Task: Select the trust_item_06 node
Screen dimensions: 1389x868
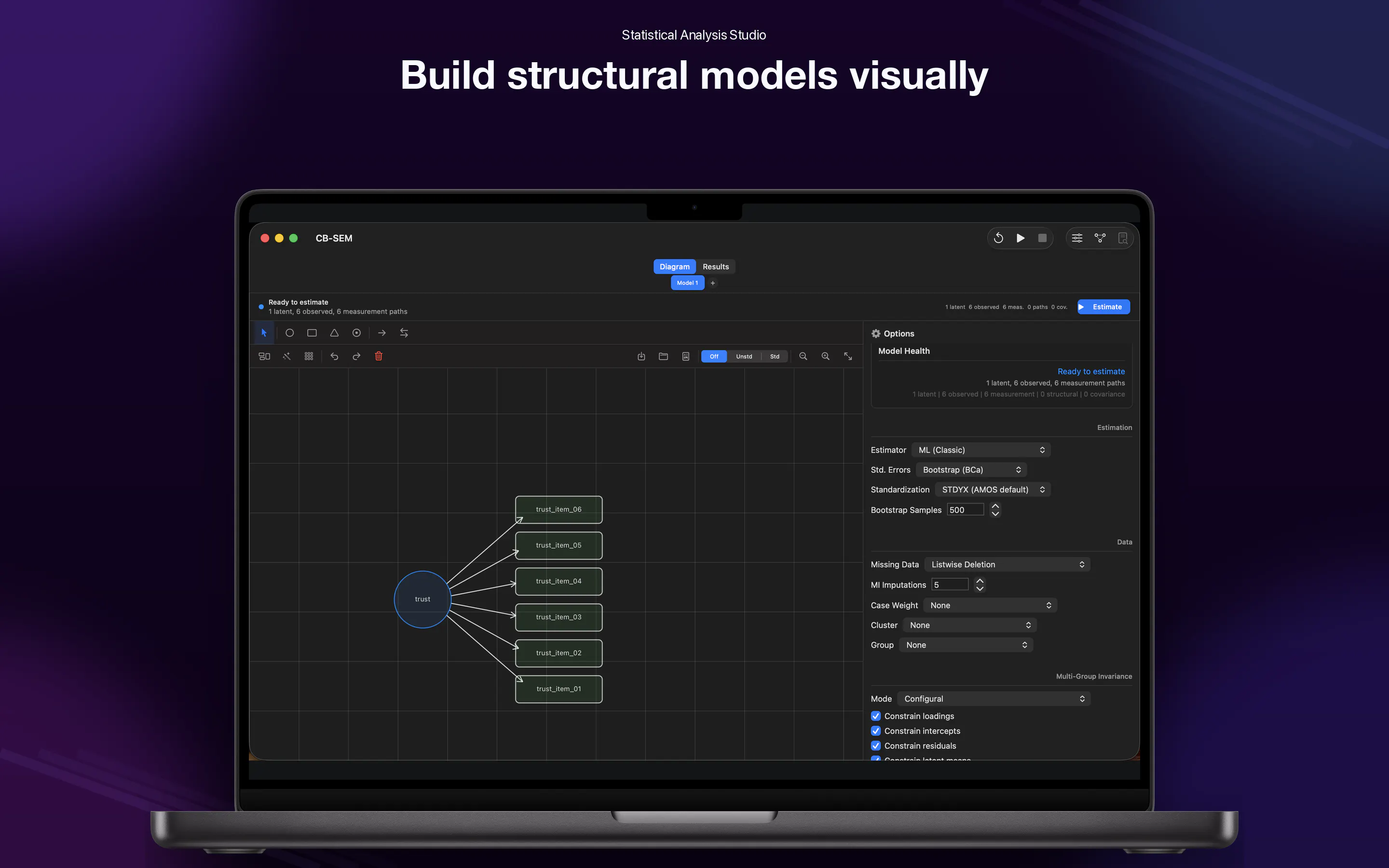Action: (x=558, y=510)
